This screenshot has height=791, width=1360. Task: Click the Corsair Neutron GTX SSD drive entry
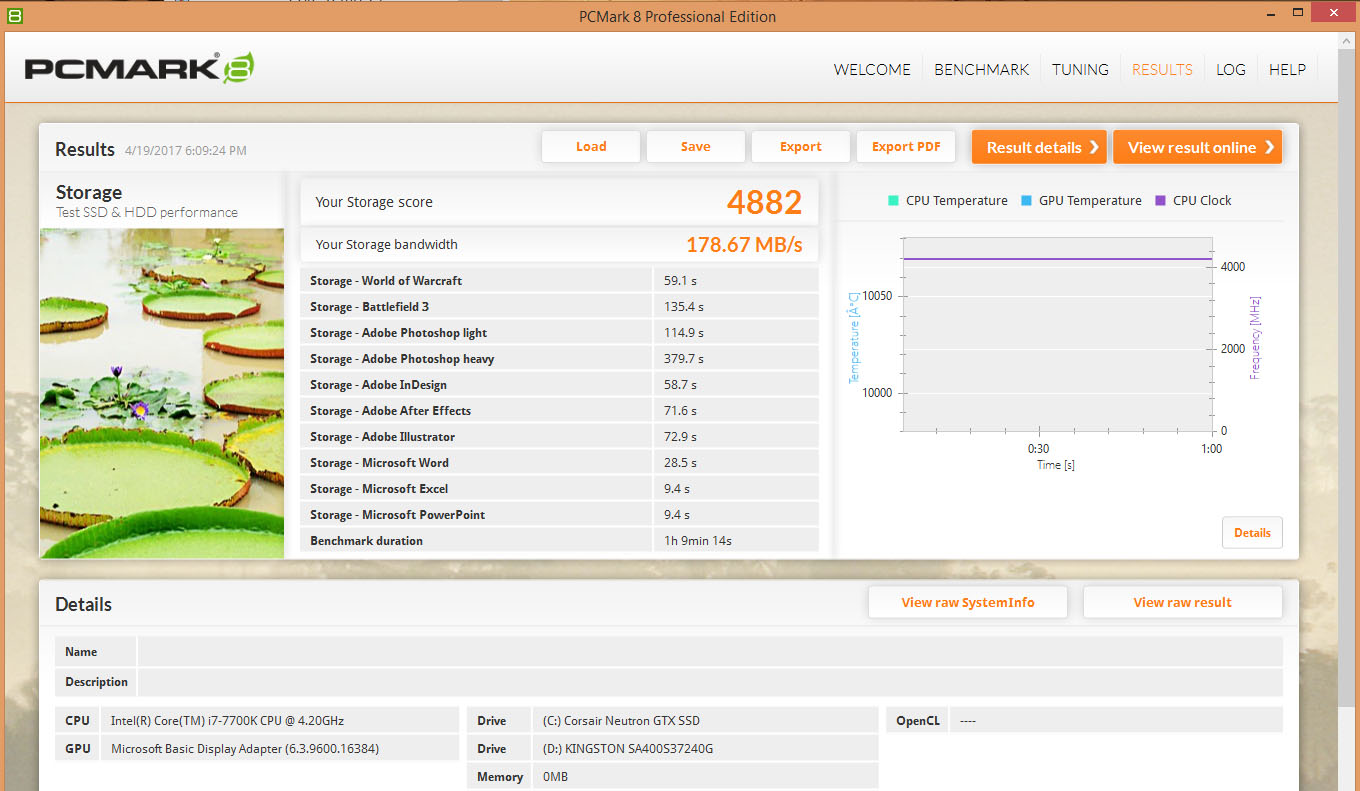click(621, 721)
